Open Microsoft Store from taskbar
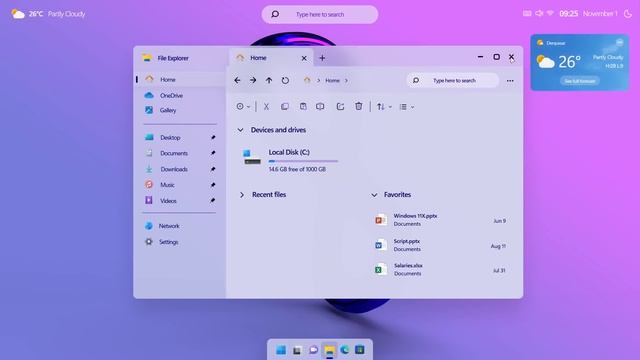The height and width of the screenshot is (360, 640). pyautogui.click(x=360, y=350)
